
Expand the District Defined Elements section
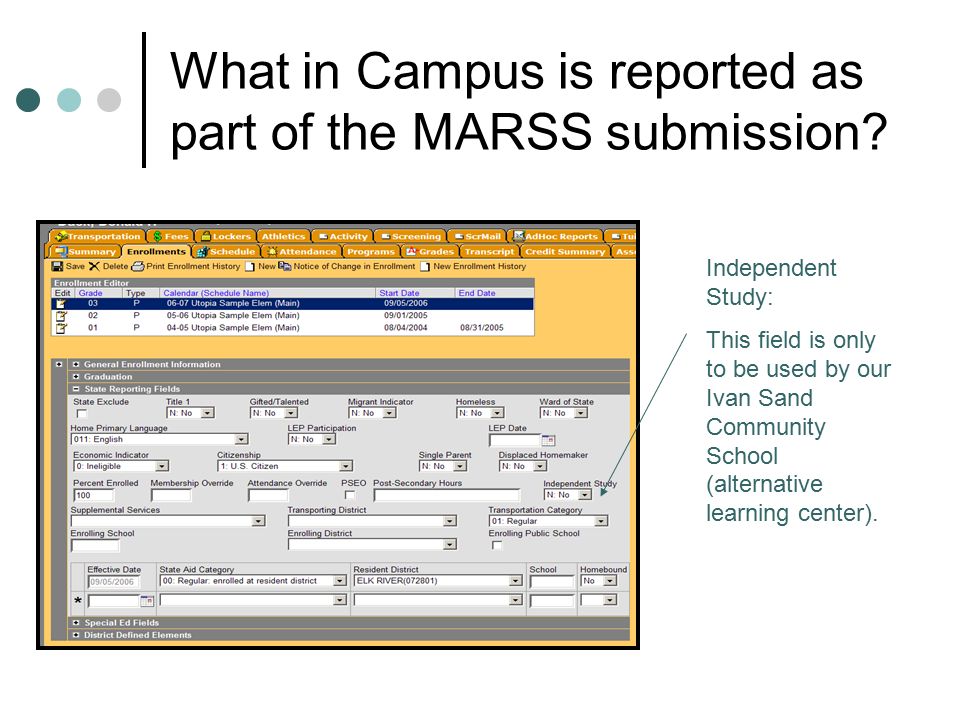76,635
